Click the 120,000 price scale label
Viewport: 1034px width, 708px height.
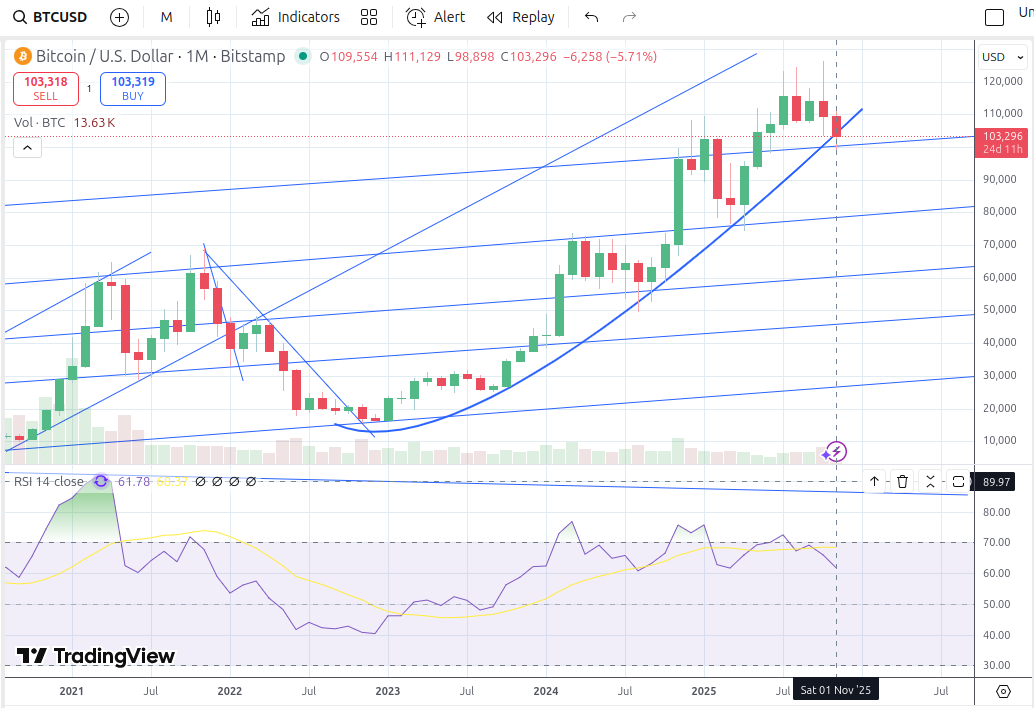tap(1003, 81)
